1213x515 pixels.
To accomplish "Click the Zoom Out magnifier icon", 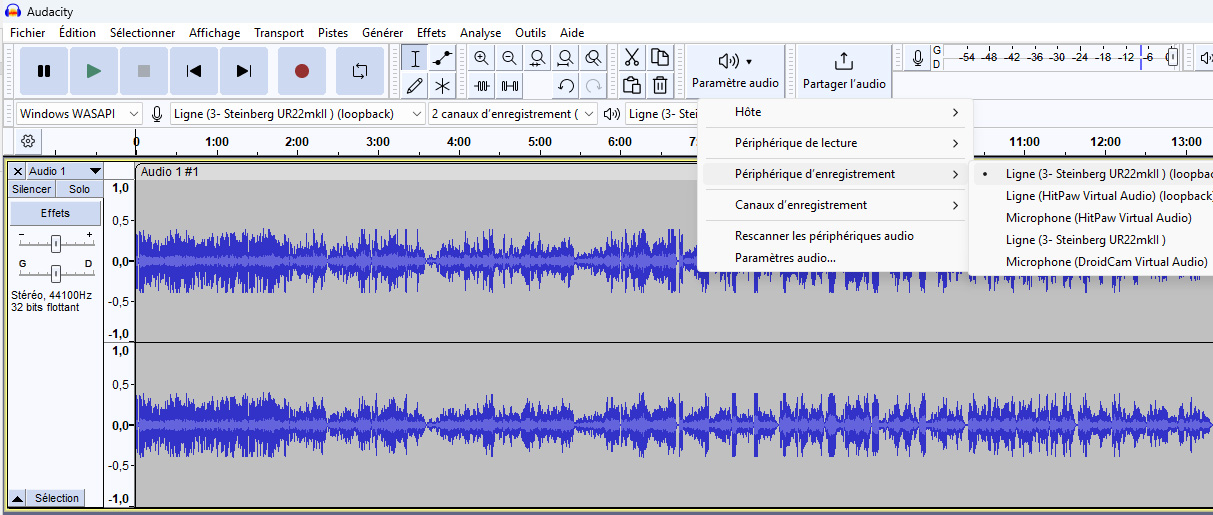I will [510, 58].
